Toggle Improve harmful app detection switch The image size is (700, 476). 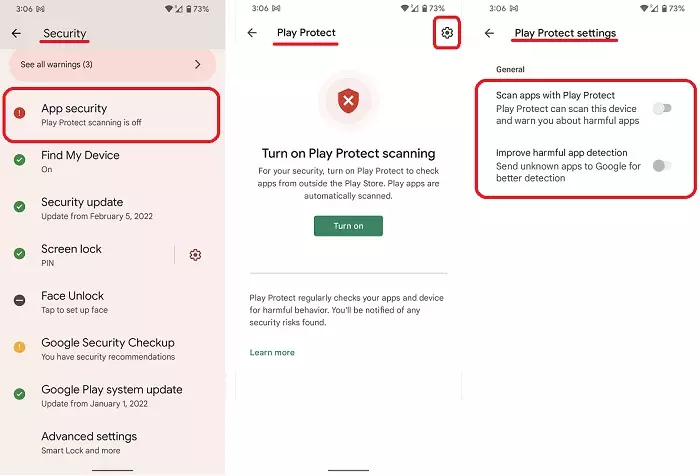662,166
